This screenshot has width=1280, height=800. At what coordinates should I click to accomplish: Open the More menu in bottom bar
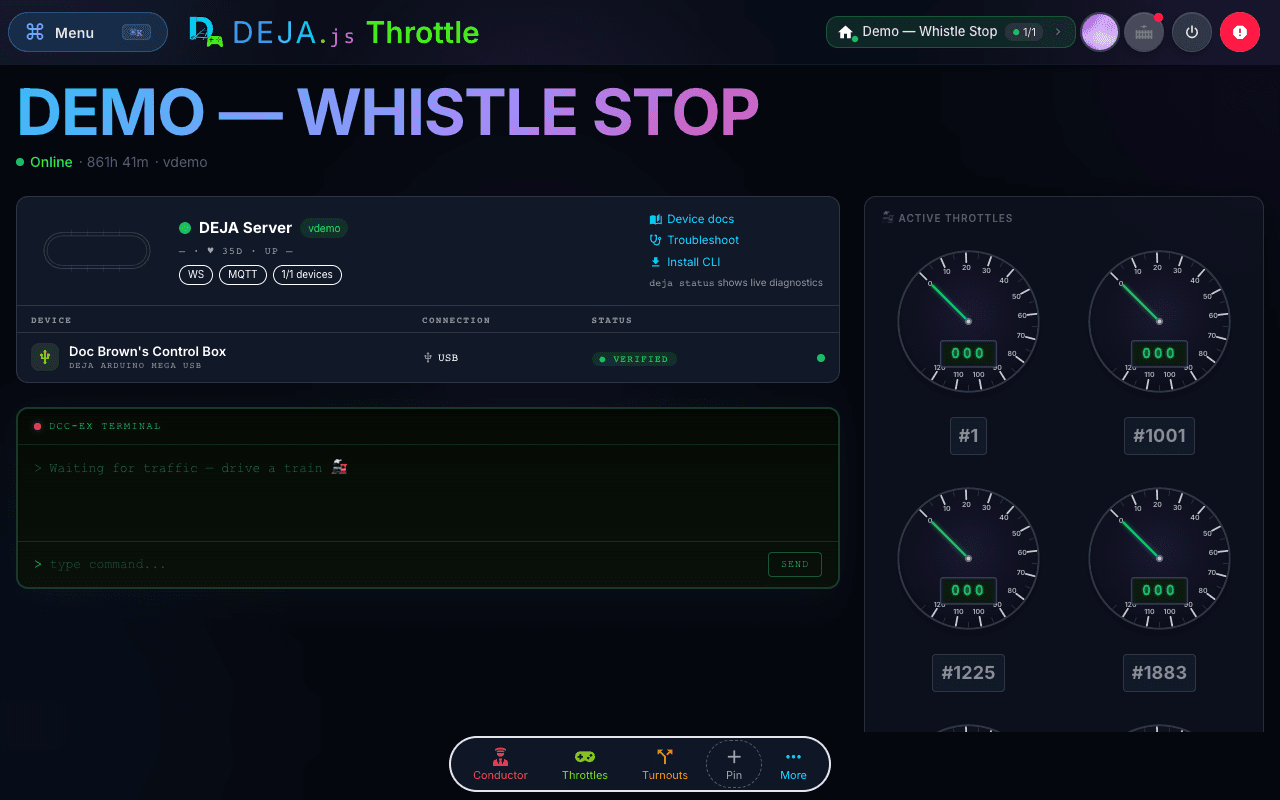pyautogui.click(x=793, y=764)
